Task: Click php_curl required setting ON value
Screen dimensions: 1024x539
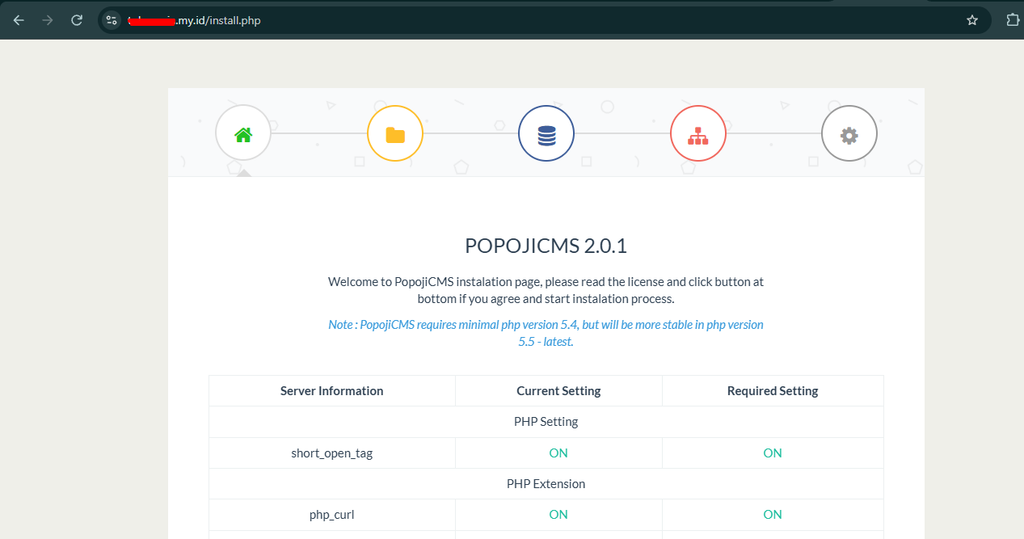Action: [x=773, y=515]
